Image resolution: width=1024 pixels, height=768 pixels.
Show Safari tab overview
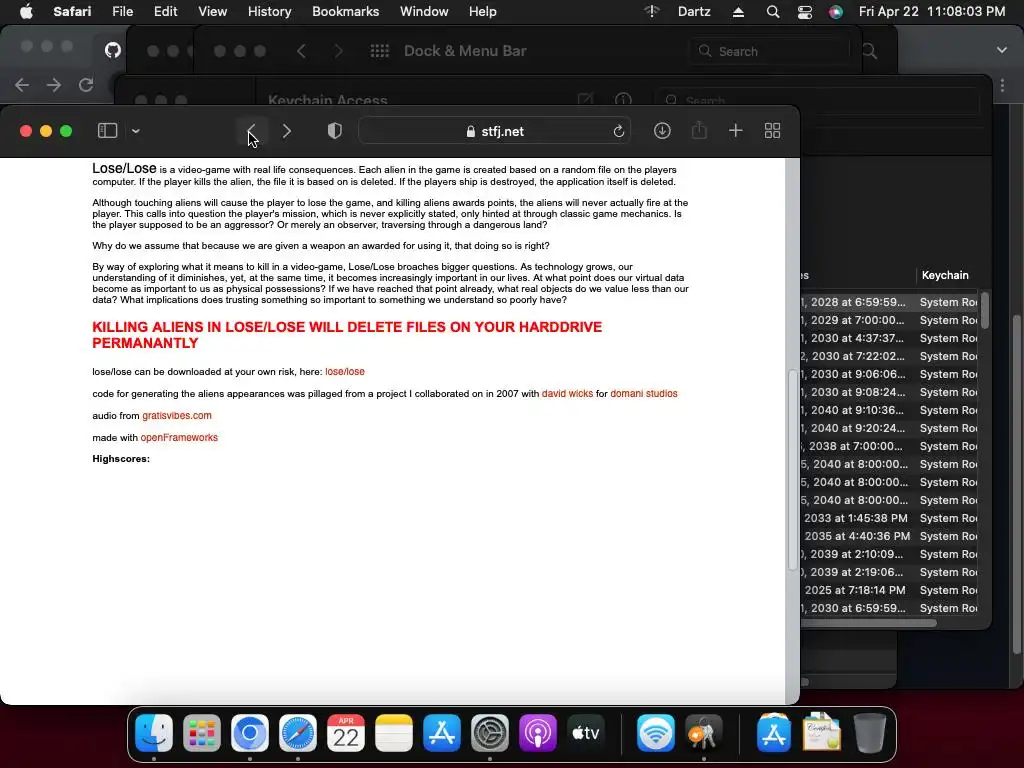click(773, 131)
